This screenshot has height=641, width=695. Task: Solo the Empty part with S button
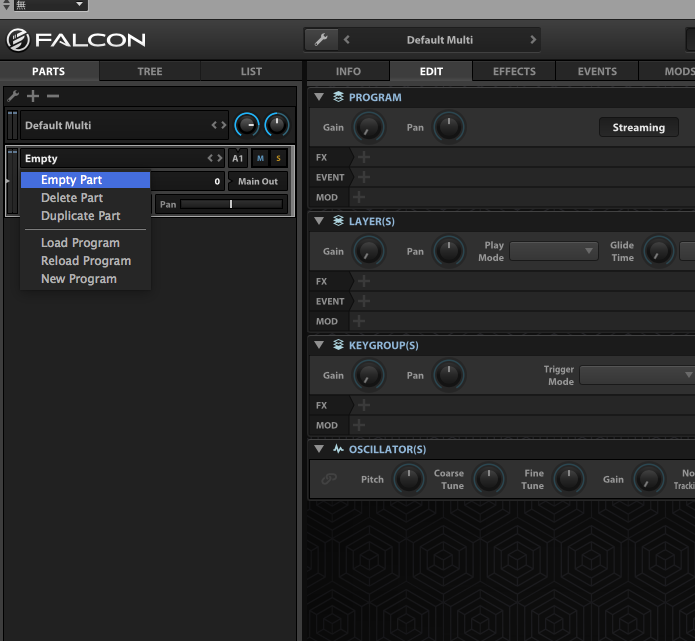[278, 158]
